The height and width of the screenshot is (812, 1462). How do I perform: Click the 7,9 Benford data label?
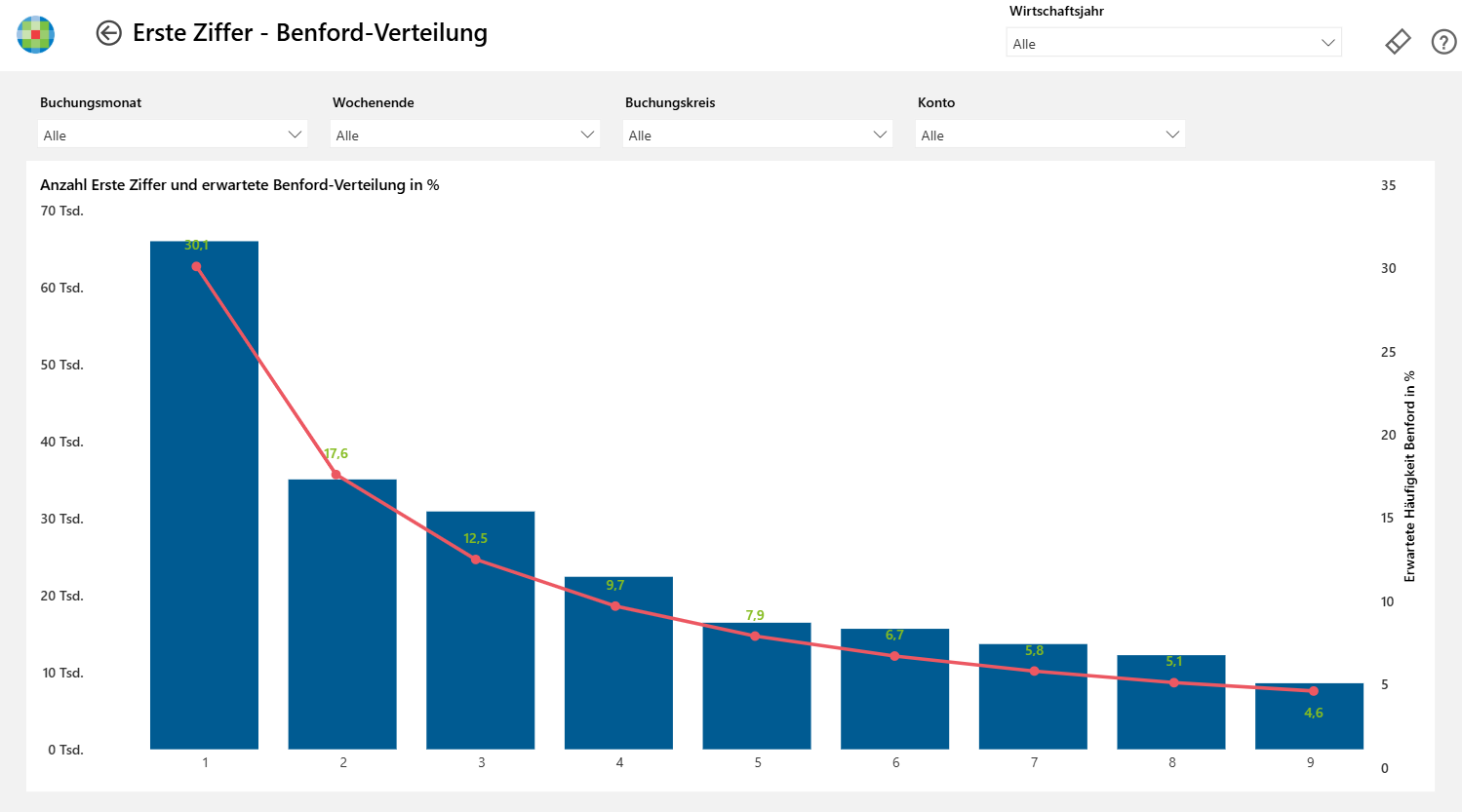[x=755, y=615]
